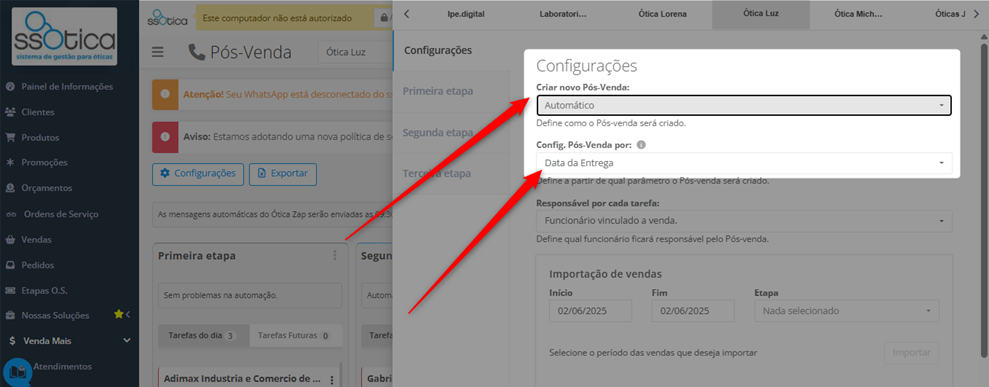
Task: Click the left arrow of store tabs
Action: tap(407, 14)
